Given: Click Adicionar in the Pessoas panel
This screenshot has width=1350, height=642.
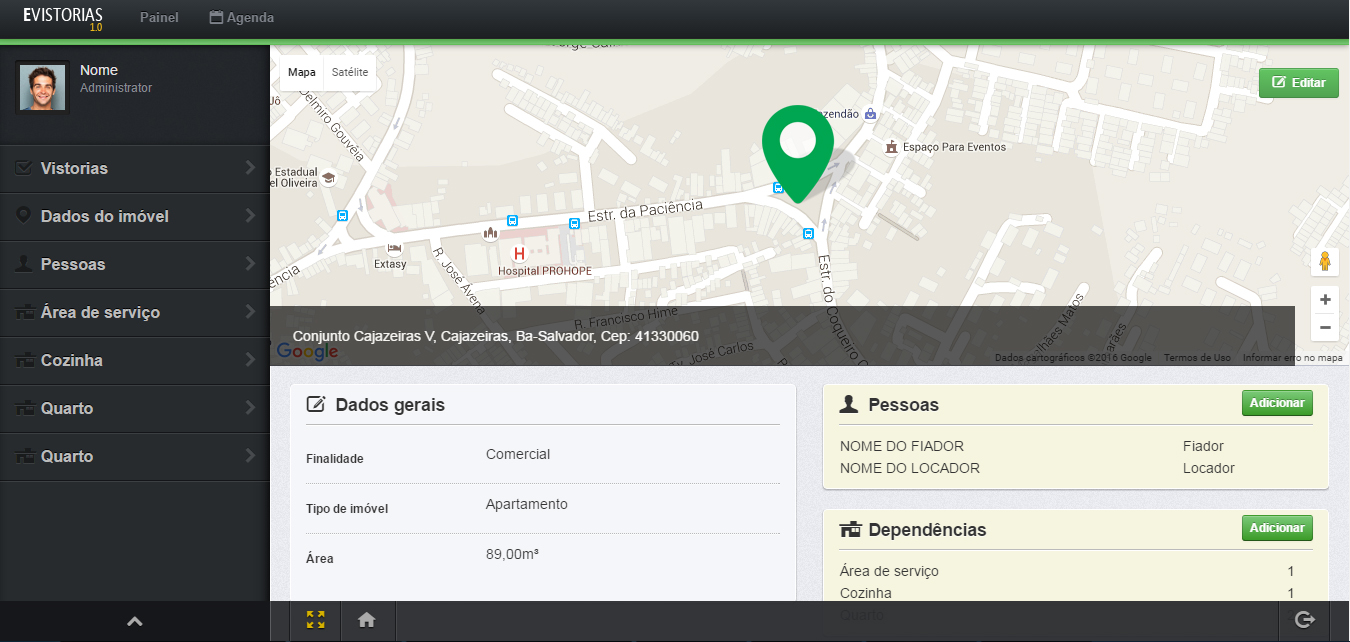Looking at the screenshot, I should [x=1277, y=403].
